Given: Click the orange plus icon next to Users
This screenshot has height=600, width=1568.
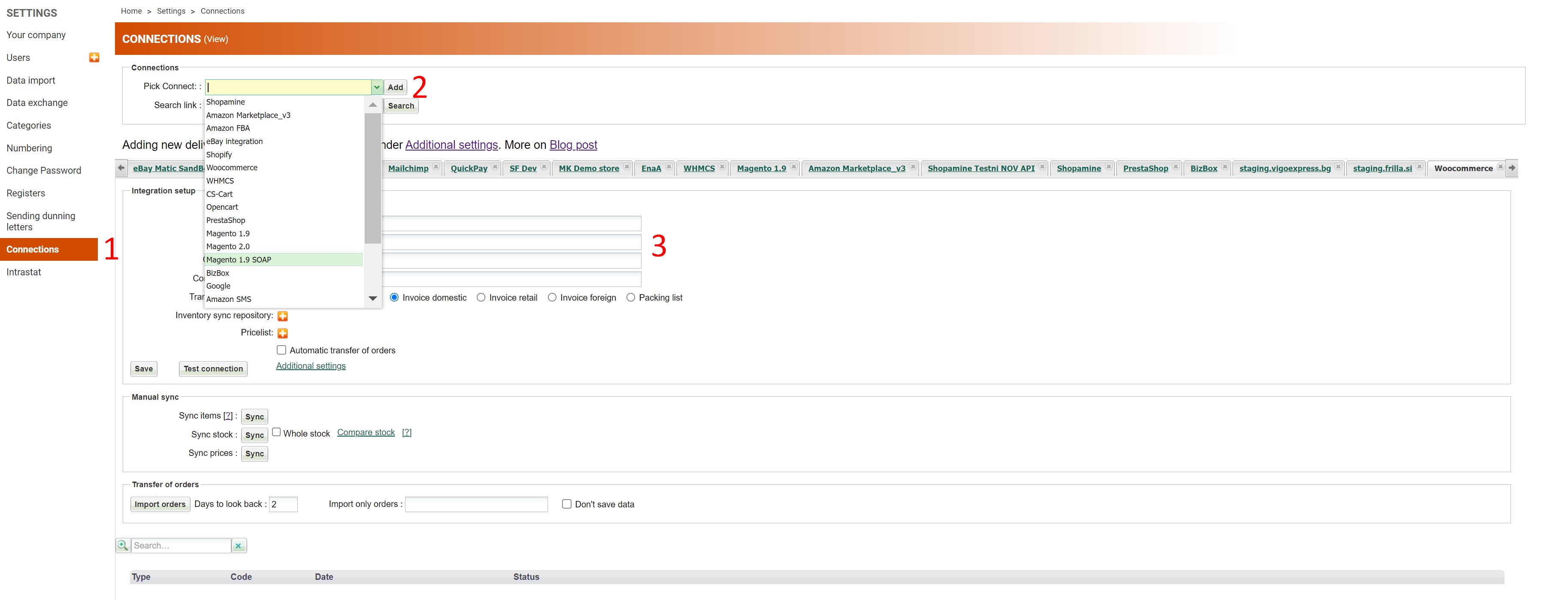Looking at the screenshot, I should click(x=94, y=57).
